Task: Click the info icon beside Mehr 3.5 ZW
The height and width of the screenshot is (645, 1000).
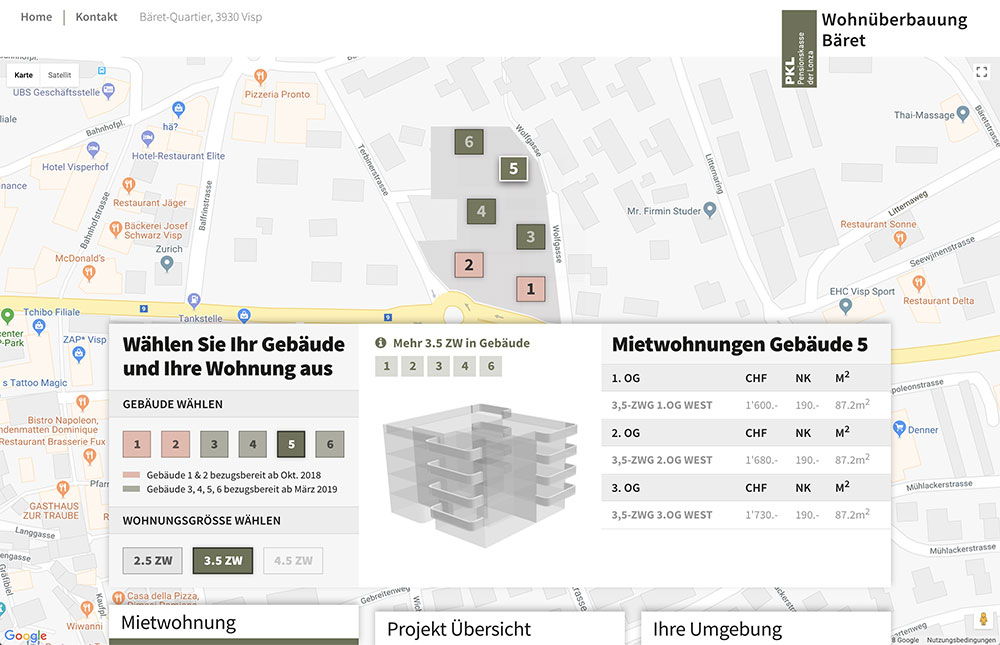Action: (380, 343)
